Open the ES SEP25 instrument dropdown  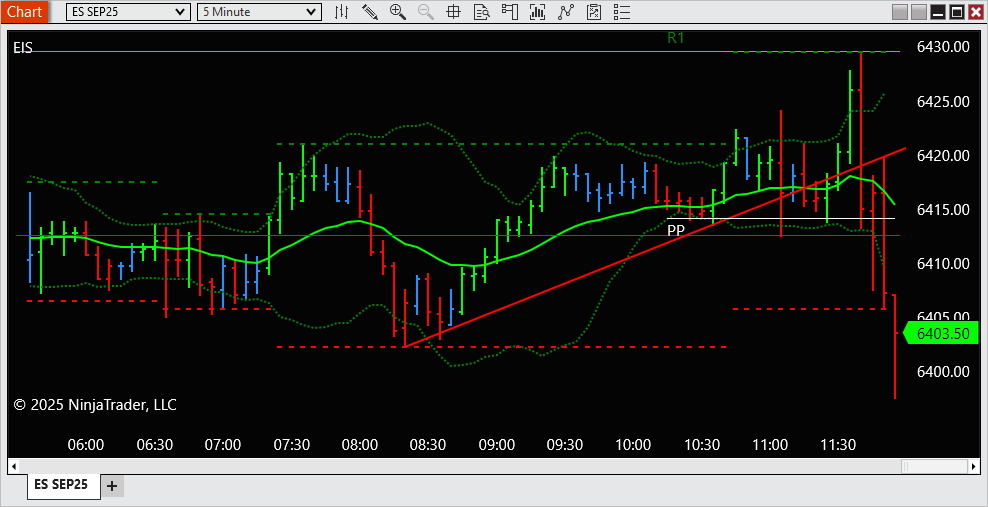coord(128,11)
